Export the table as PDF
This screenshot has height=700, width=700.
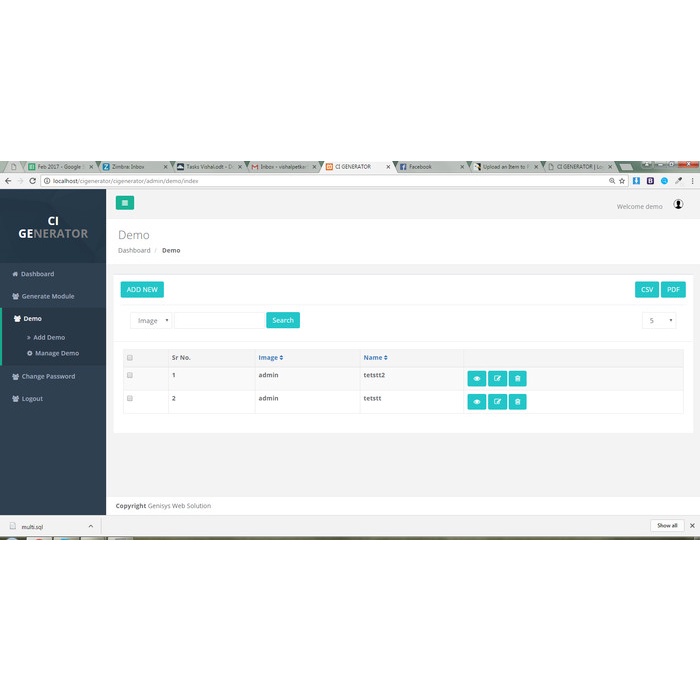673,289
